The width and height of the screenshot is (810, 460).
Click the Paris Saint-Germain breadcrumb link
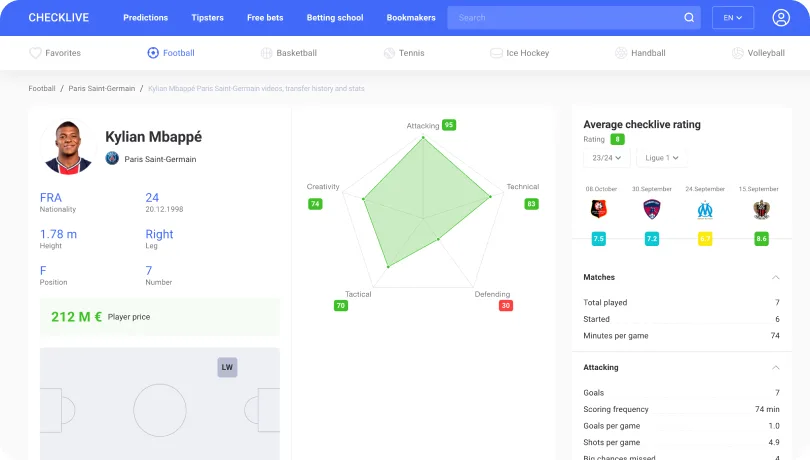tap(102, 88)
